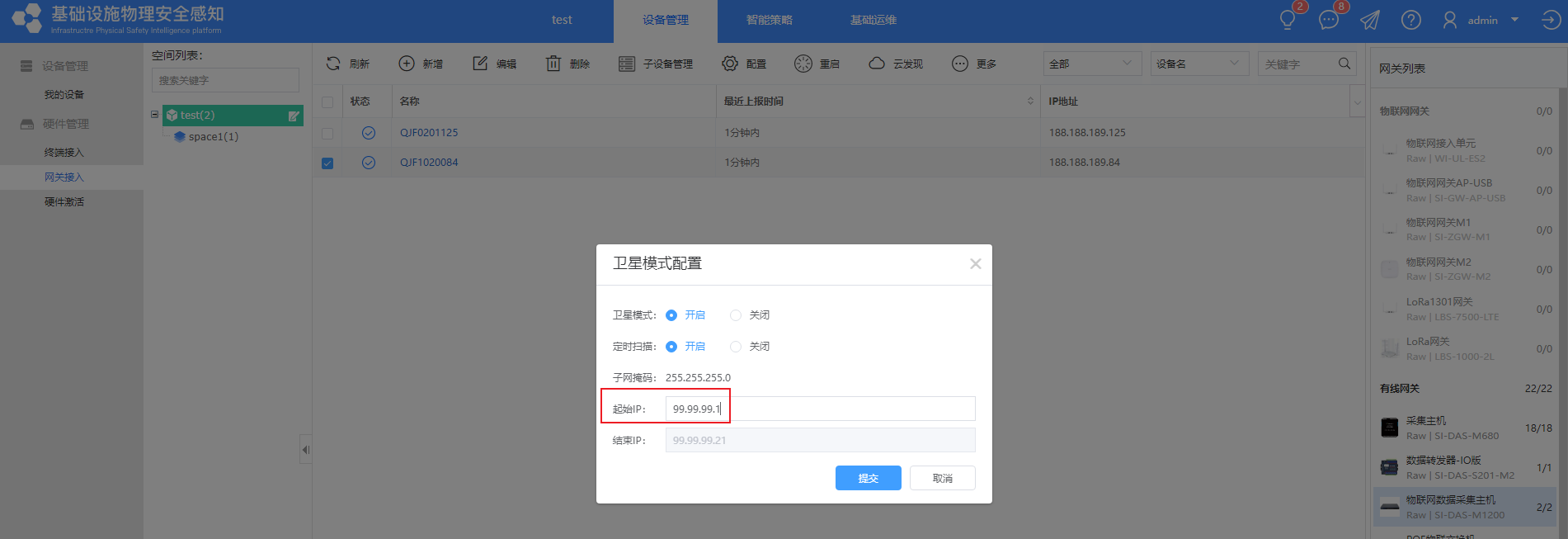
Task: Click the refresh (刷新) toolbar icon
Action: [x=333, y=64]
